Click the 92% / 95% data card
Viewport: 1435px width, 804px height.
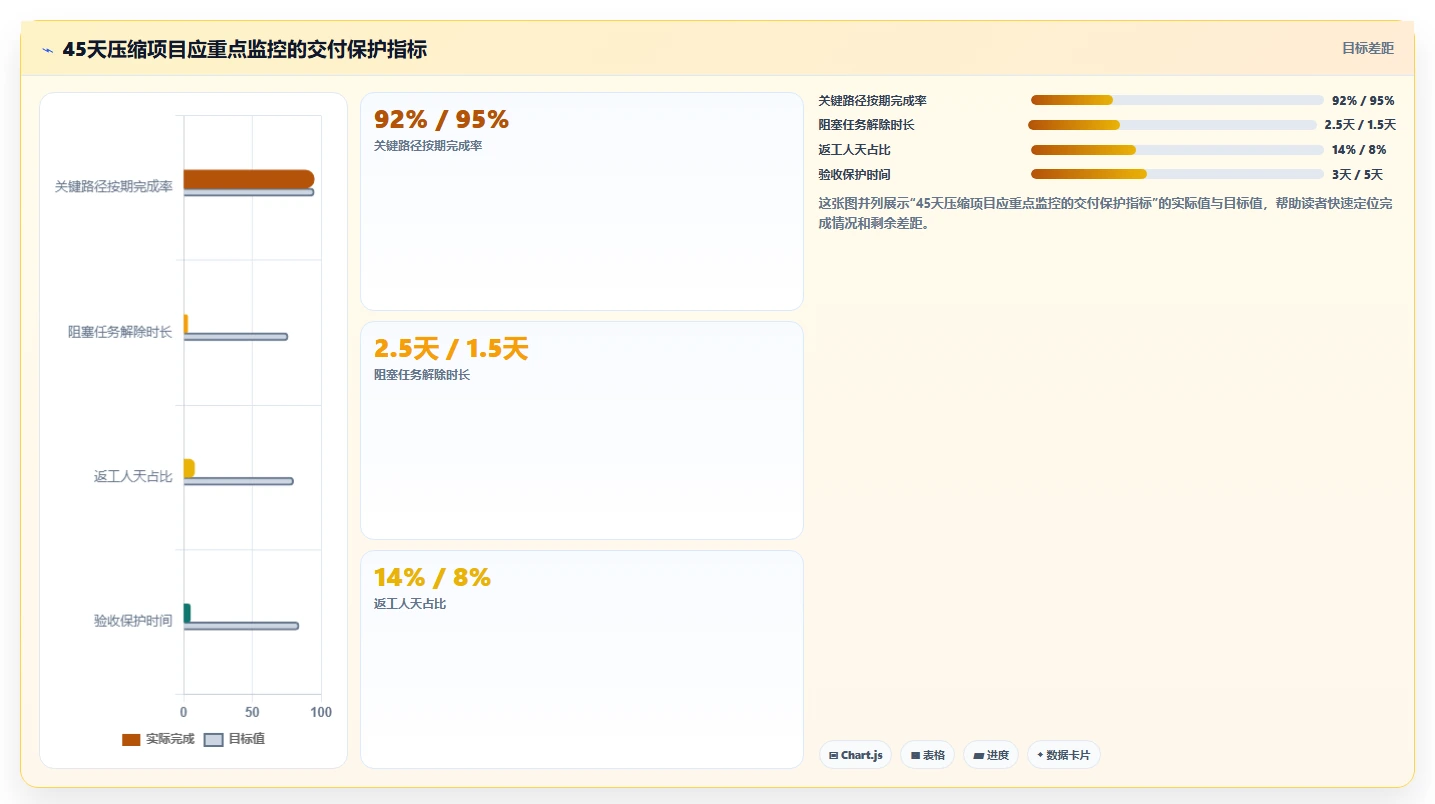(582, 201)
